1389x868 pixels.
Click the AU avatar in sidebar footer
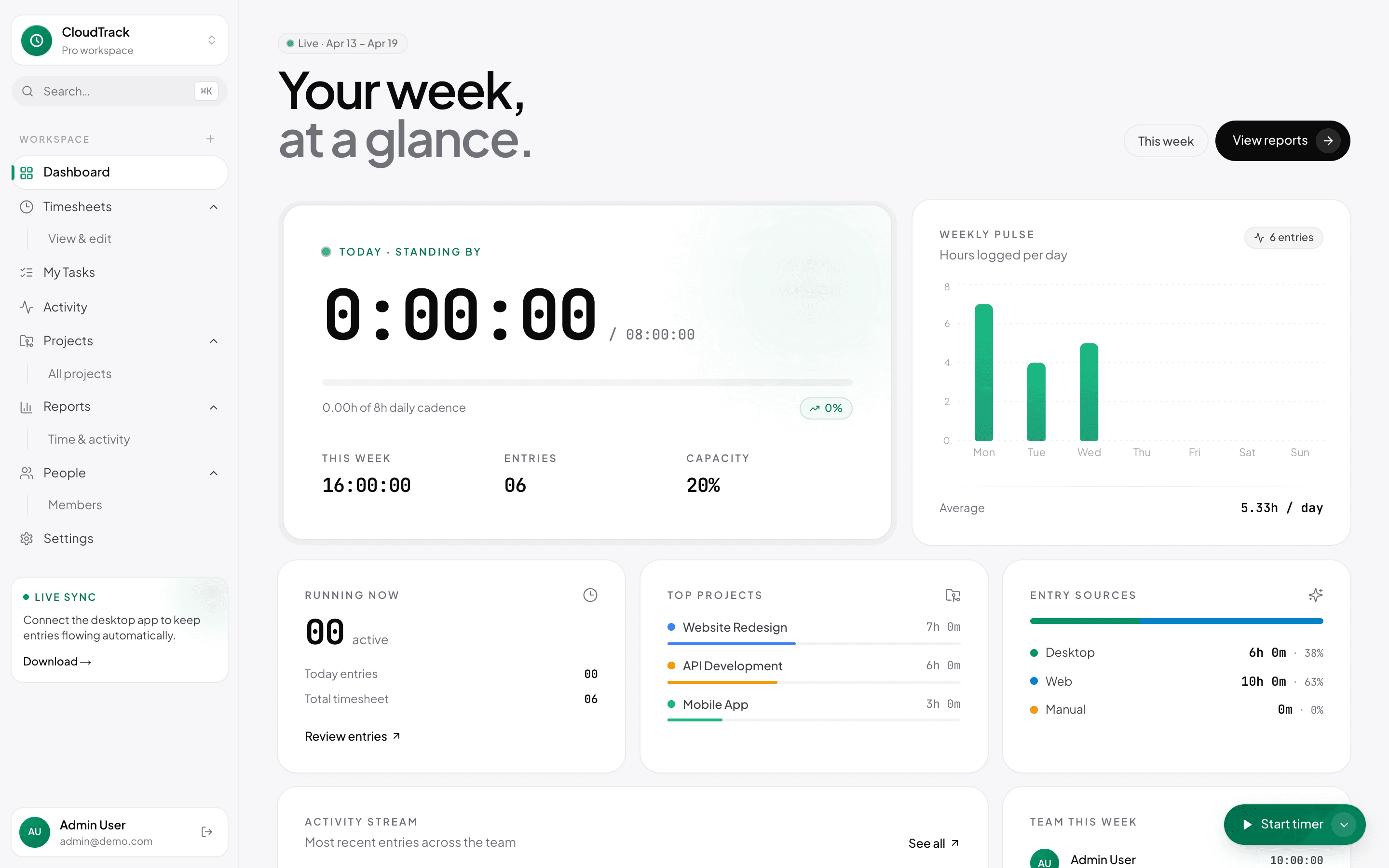[34, 832]
